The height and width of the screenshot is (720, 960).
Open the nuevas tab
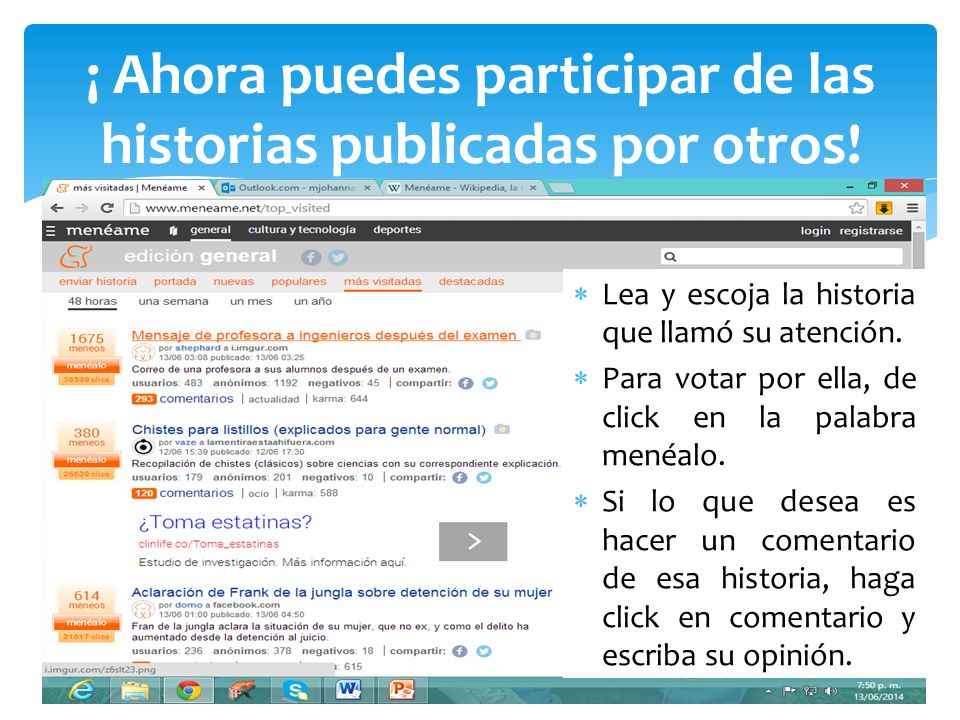[x=233, y=282]
